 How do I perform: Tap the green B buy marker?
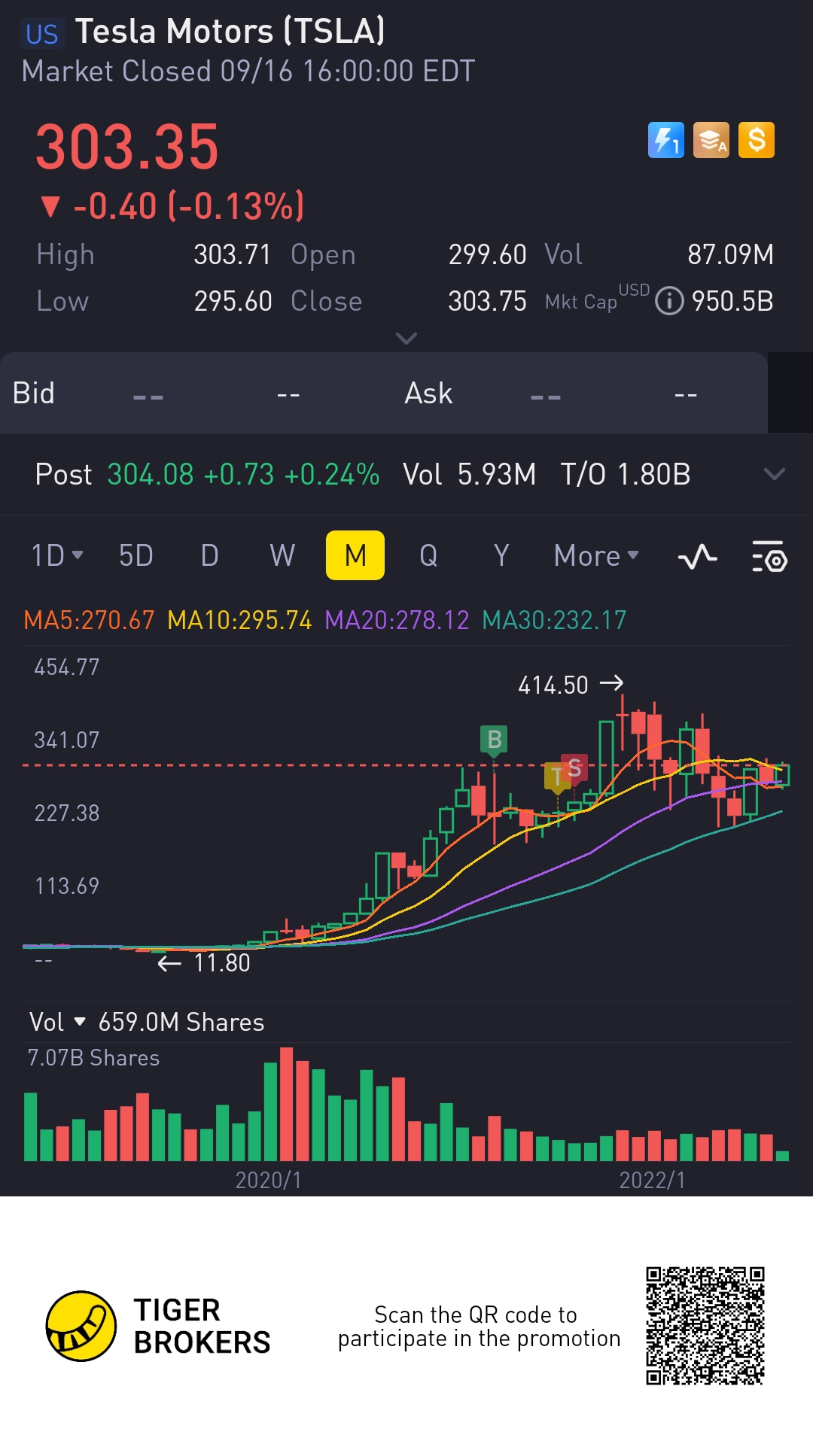494,740
